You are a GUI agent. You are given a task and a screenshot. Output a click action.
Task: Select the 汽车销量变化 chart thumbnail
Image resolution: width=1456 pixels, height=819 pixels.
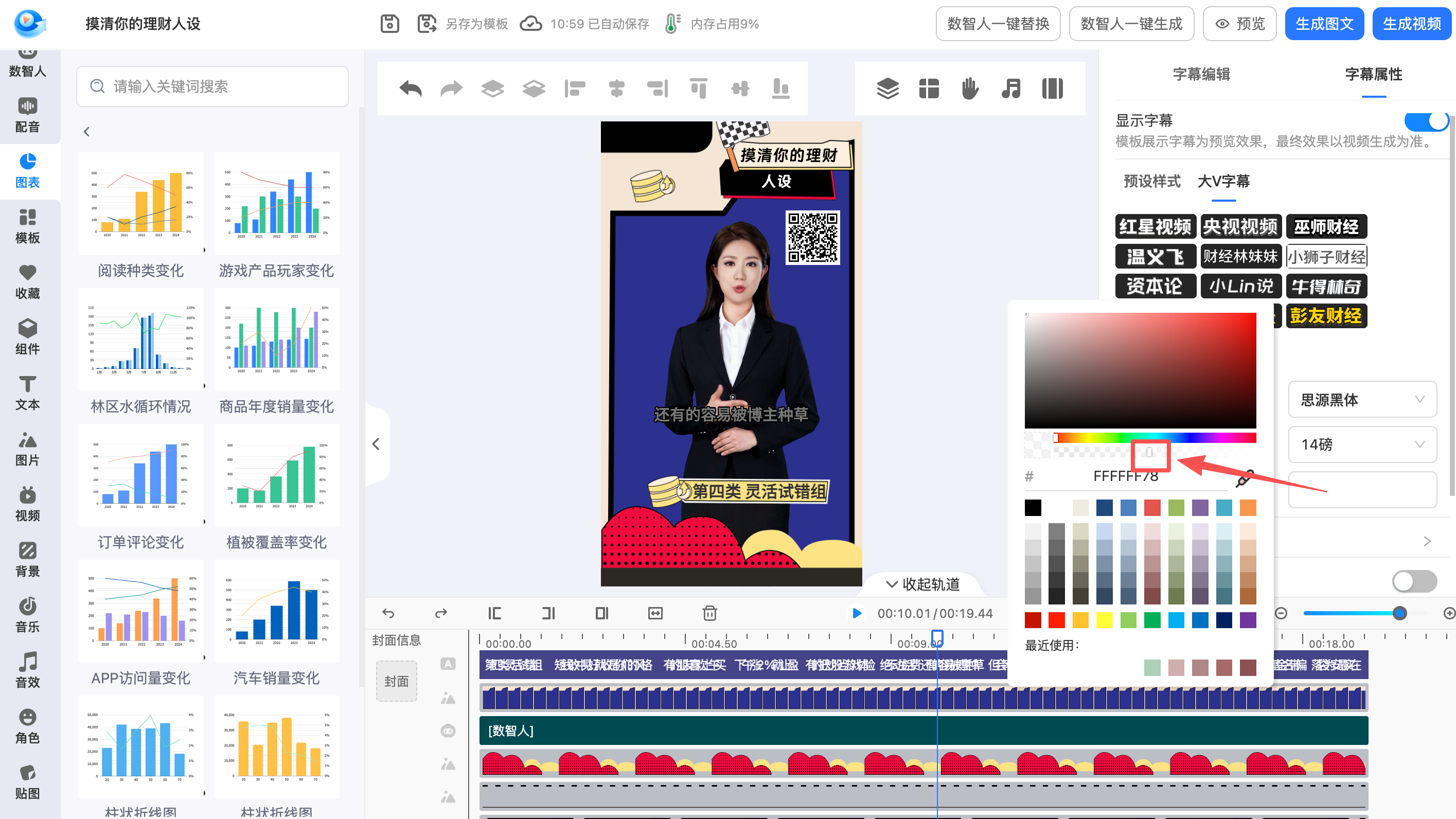[x=276, y=612]
